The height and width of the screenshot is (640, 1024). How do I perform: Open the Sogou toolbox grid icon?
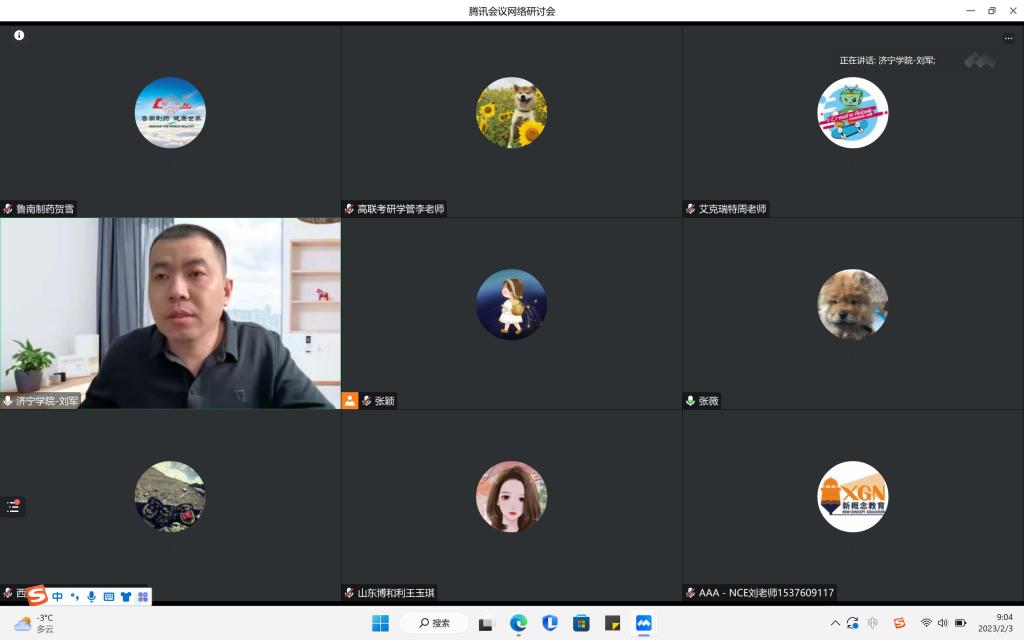[143, 596]
